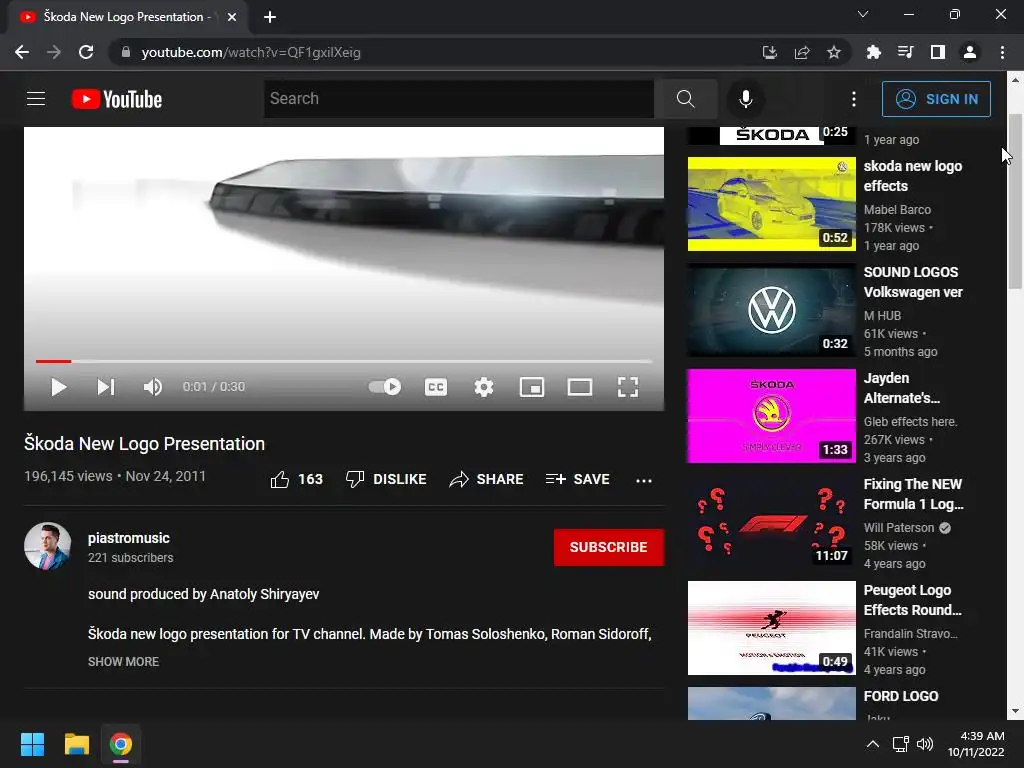Click the page vertical scrollbar
This screenshot has width=1024, height=768.
(1015, 200)
